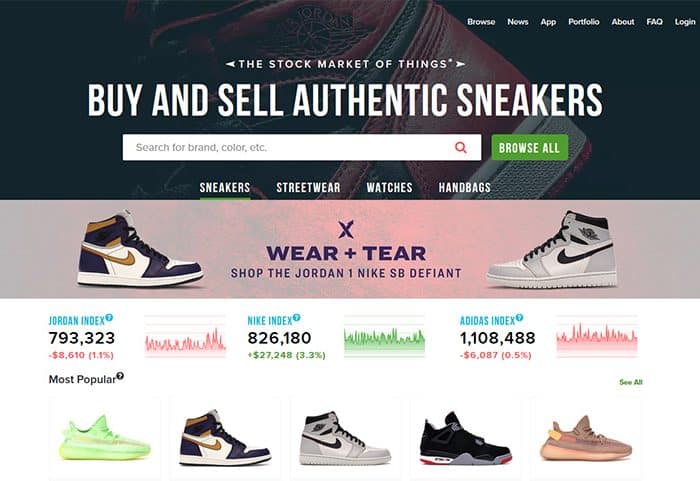
Task: Click the Browse All button
Action: (x=529, y=147)
